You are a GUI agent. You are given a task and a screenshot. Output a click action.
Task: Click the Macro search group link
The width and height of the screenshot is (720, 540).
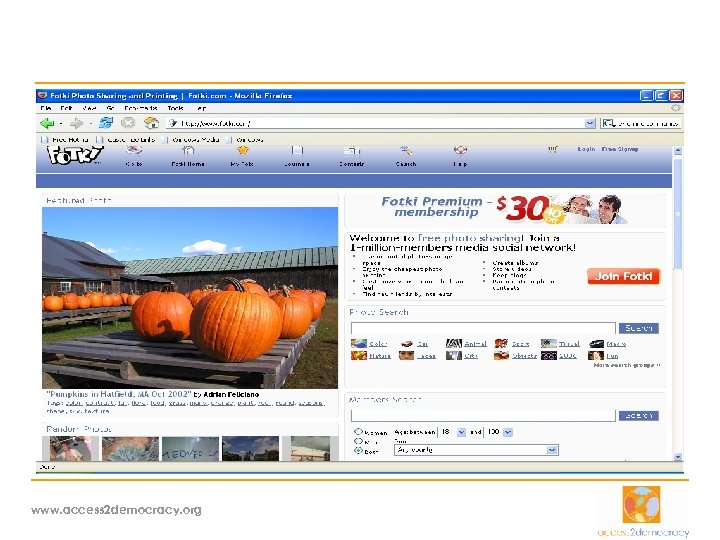pyautogui.click(x=616, y=343)
